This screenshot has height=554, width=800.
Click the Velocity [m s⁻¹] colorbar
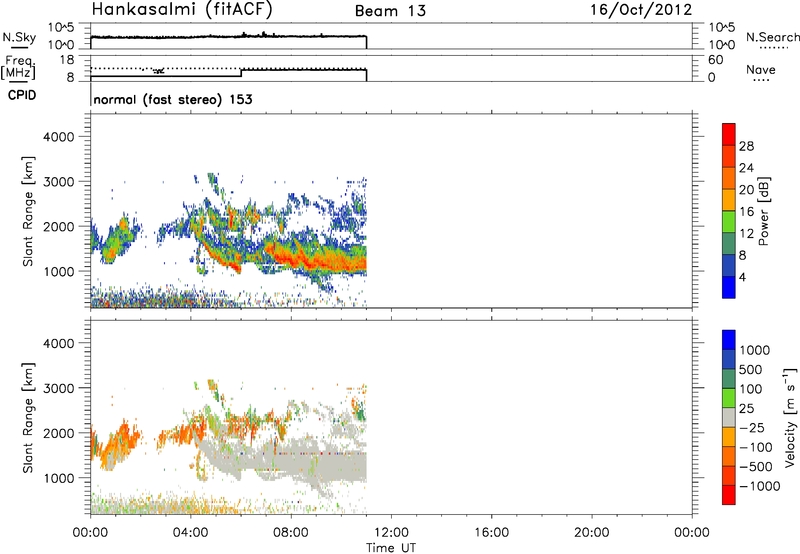tap(729, 417)
